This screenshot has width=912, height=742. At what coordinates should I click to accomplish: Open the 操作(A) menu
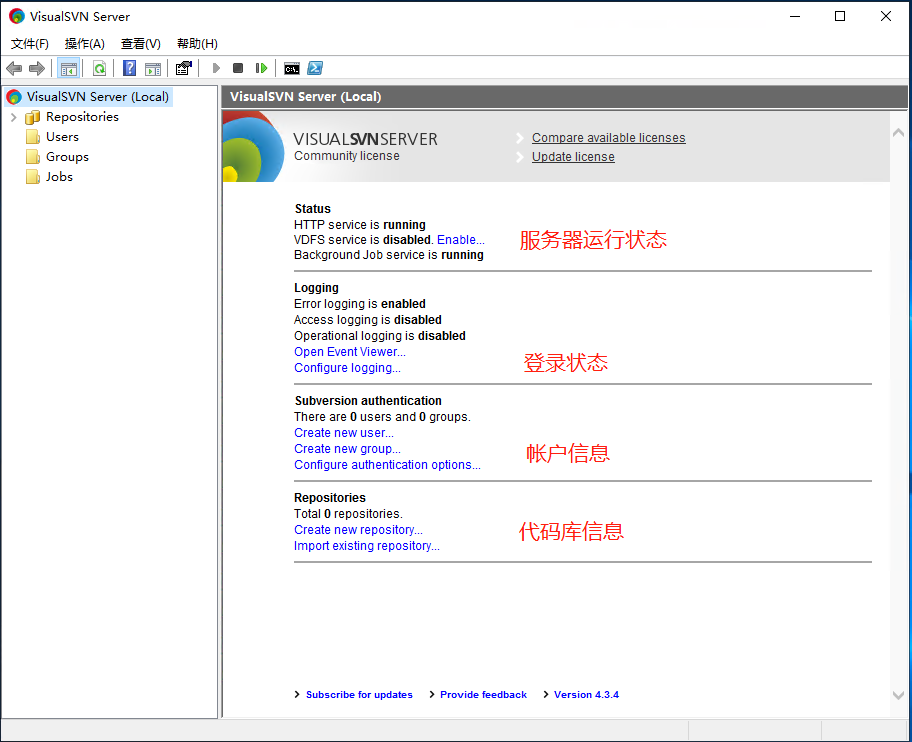(x=85, y=44)
